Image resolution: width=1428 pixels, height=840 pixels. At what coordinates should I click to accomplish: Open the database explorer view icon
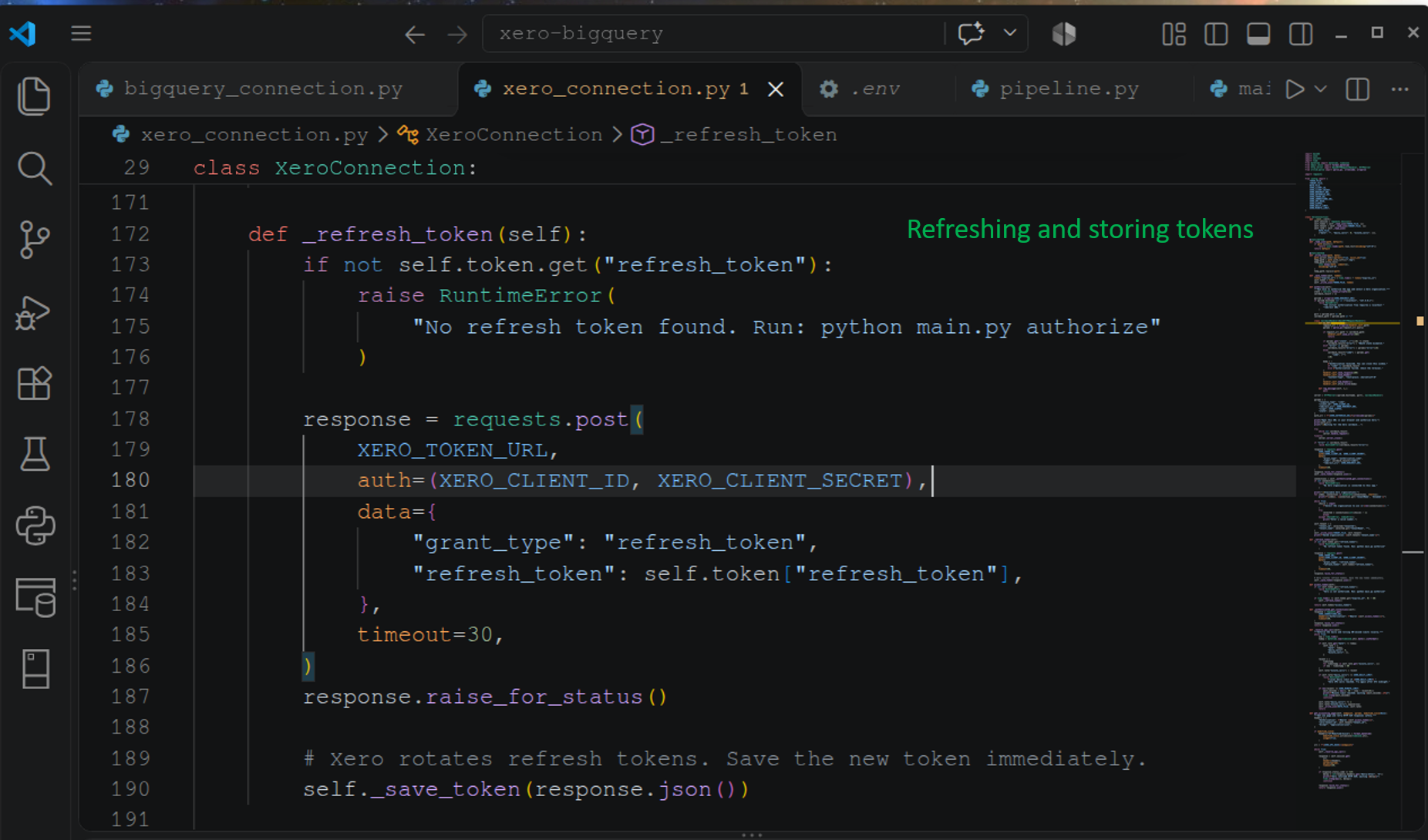tap(35, 597)
